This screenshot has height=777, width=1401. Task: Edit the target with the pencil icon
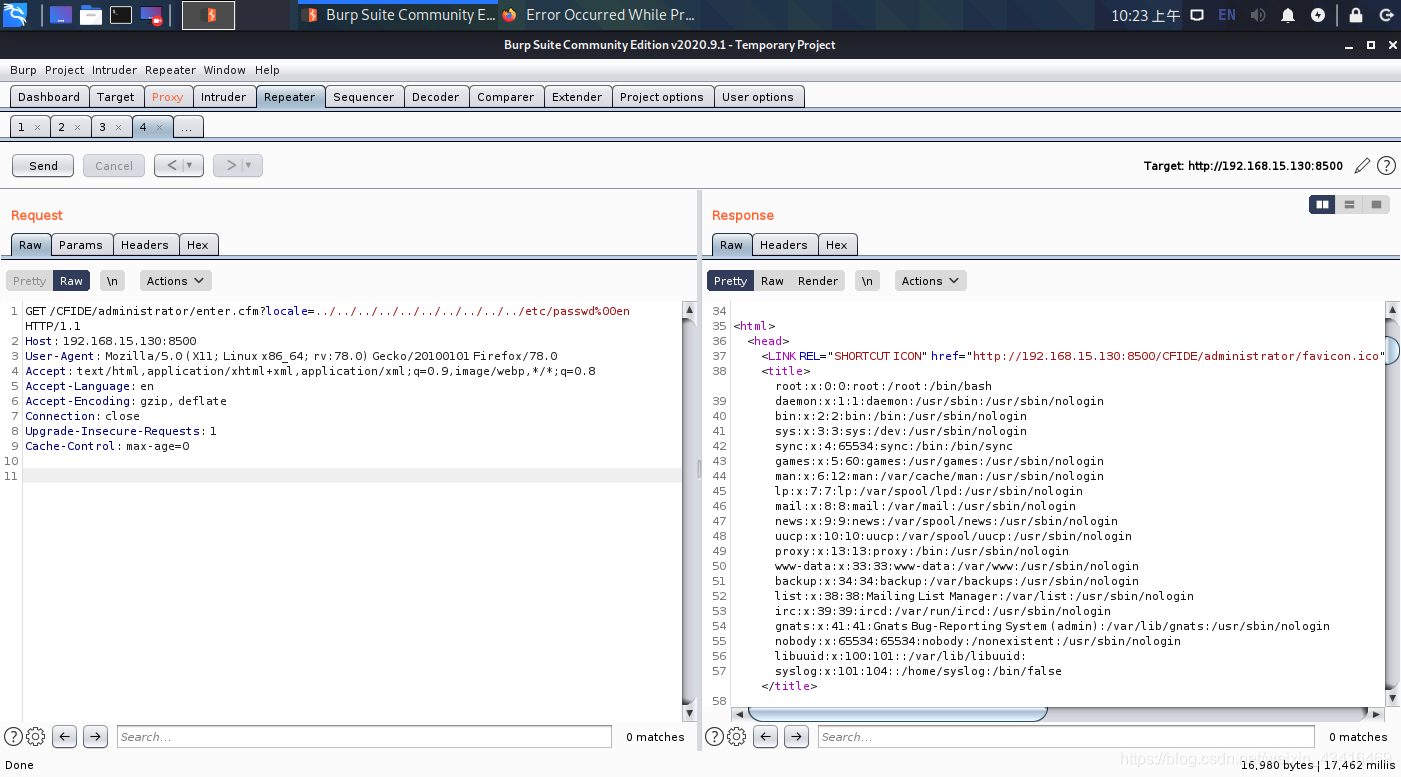(x=1362, y=166)
